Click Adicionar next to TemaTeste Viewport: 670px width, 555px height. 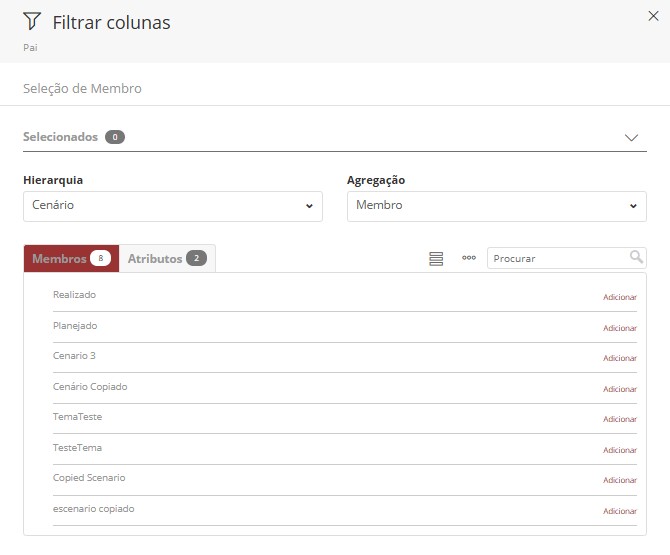point(619,419)
